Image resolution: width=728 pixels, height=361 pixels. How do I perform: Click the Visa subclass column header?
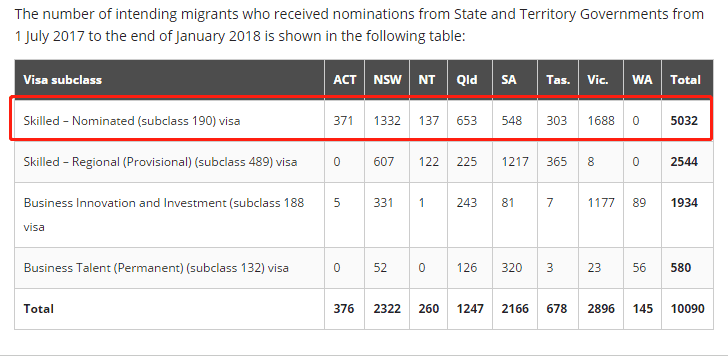point(62,80)
